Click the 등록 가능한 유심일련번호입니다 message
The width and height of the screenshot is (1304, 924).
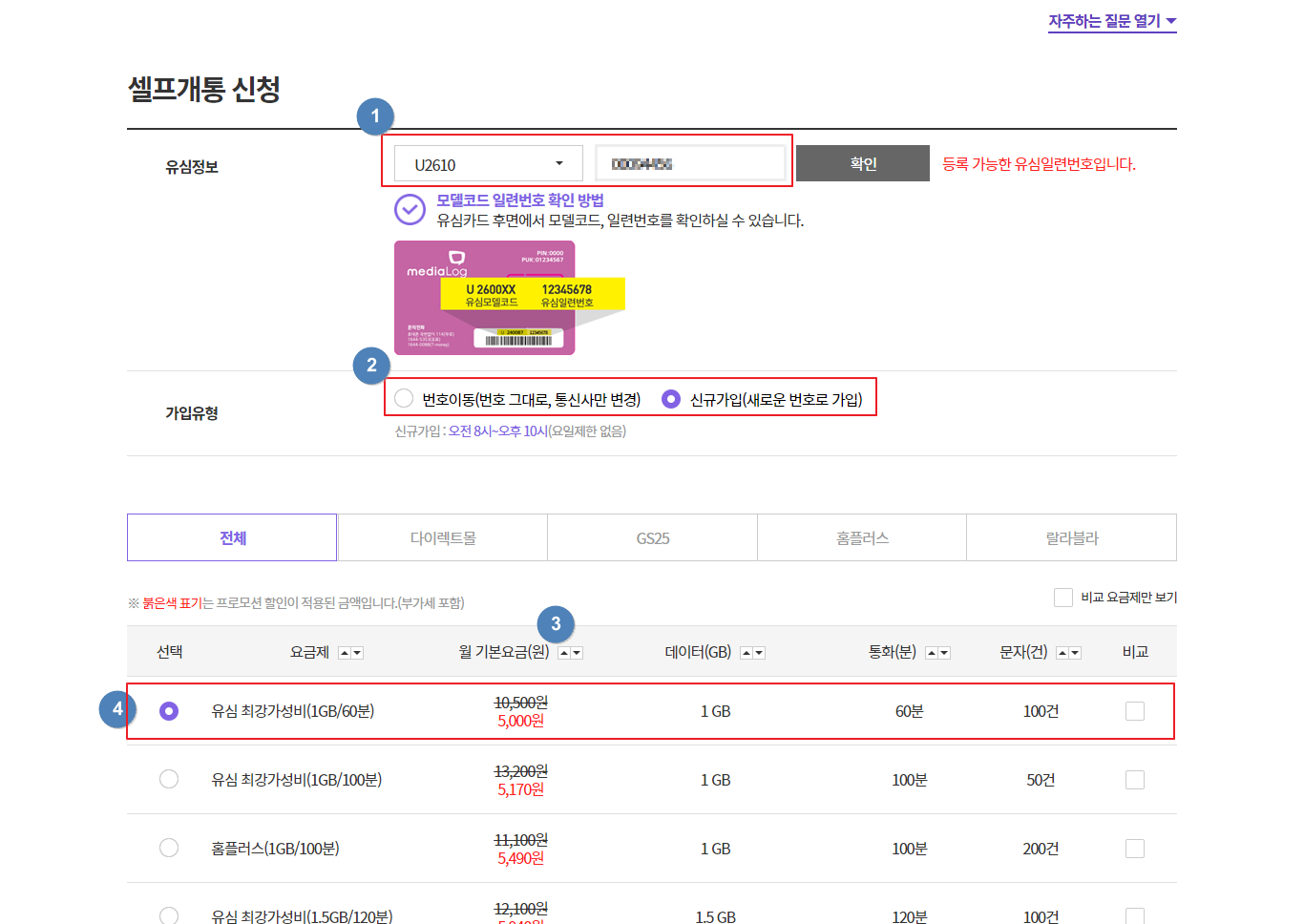1040,164
